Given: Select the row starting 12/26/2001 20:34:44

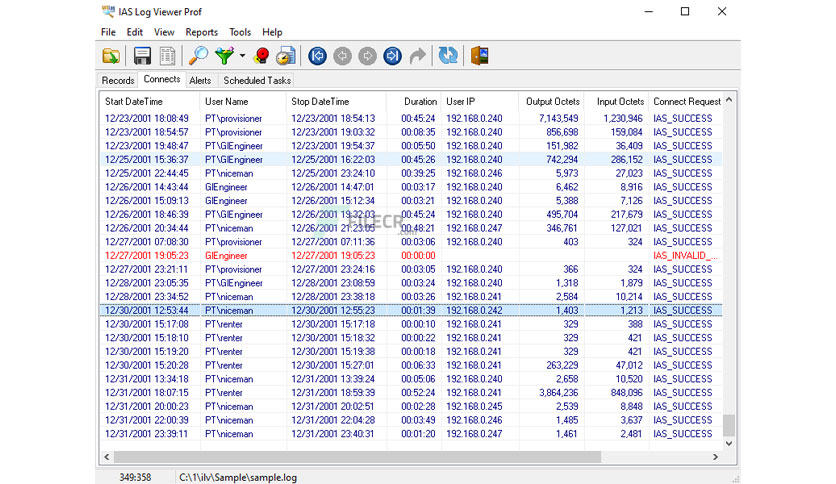Looking at the screenshot, I should coord(411,228).
